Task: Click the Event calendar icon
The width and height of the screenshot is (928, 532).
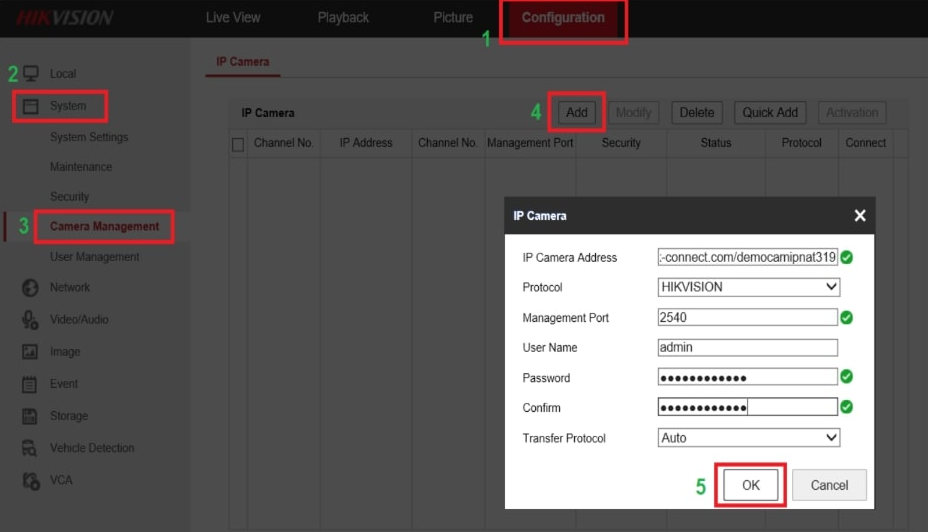Action: click(31, 384)
